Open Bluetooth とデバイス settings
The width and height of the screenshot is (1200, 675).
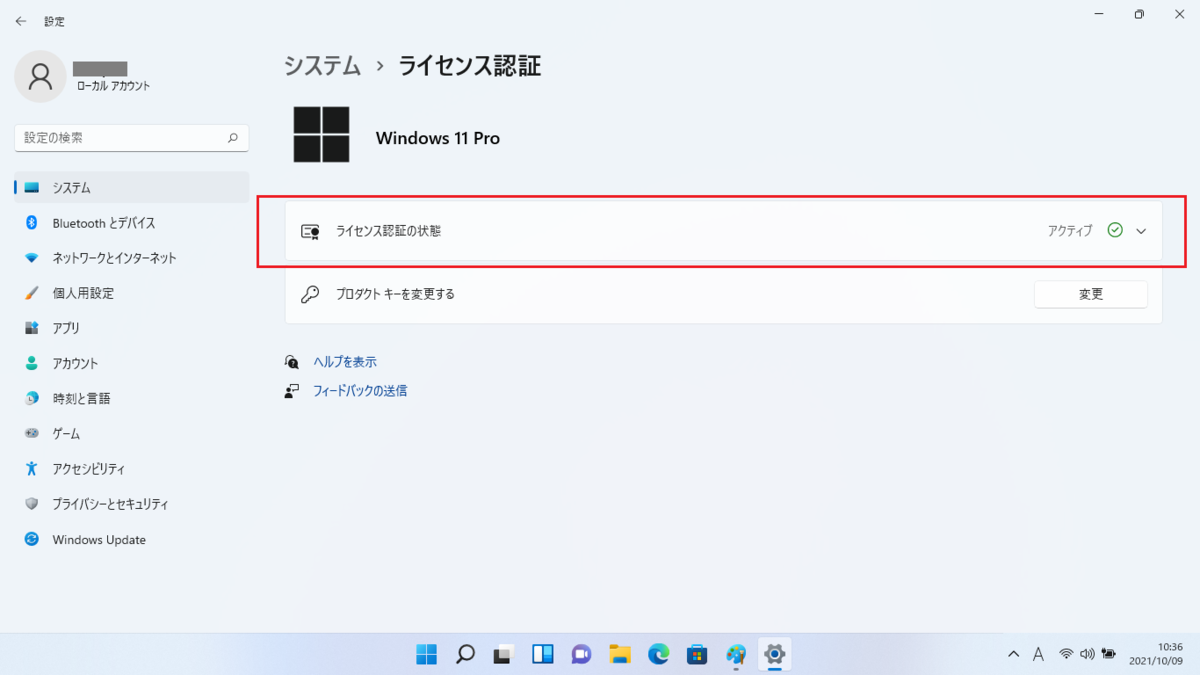(x=132, y=223)
